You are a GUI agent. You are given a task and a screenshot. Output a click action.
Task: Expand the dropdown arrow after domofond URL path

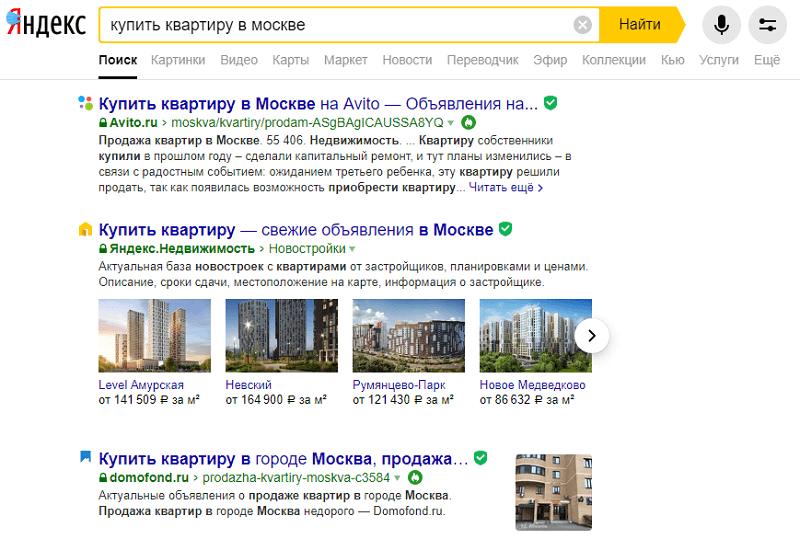click(x=397, y=478)
